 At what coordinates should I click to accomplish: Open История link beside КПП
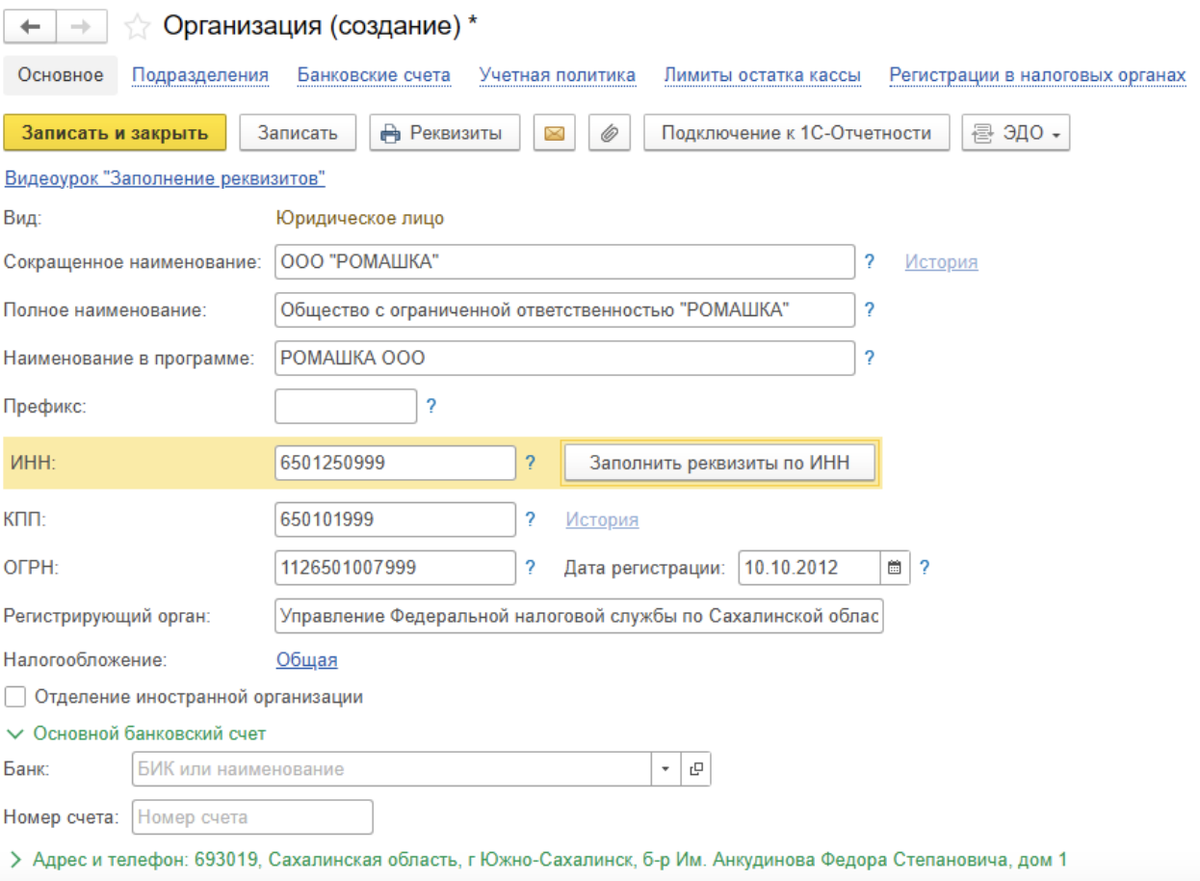(602, 520)
